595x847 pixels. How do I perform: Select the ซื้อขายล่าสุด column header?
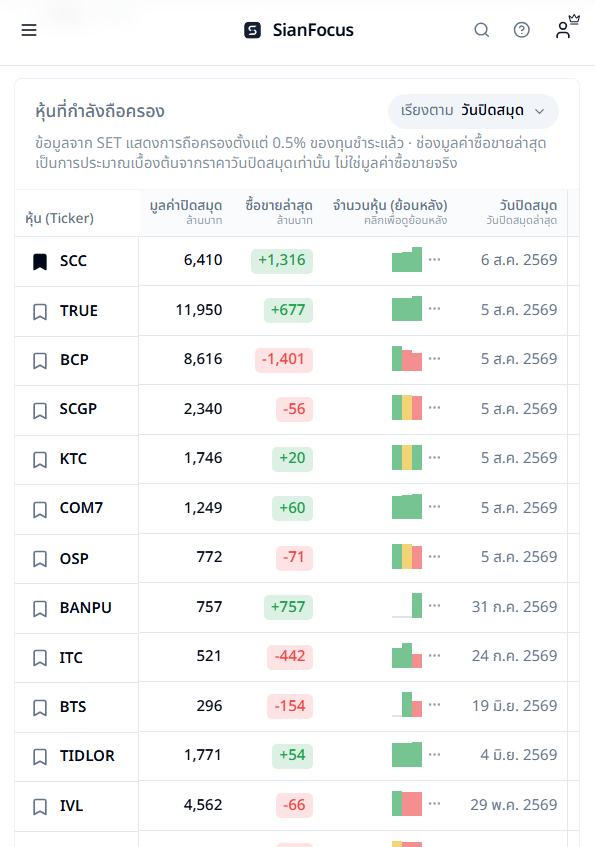tap(278, 212)
